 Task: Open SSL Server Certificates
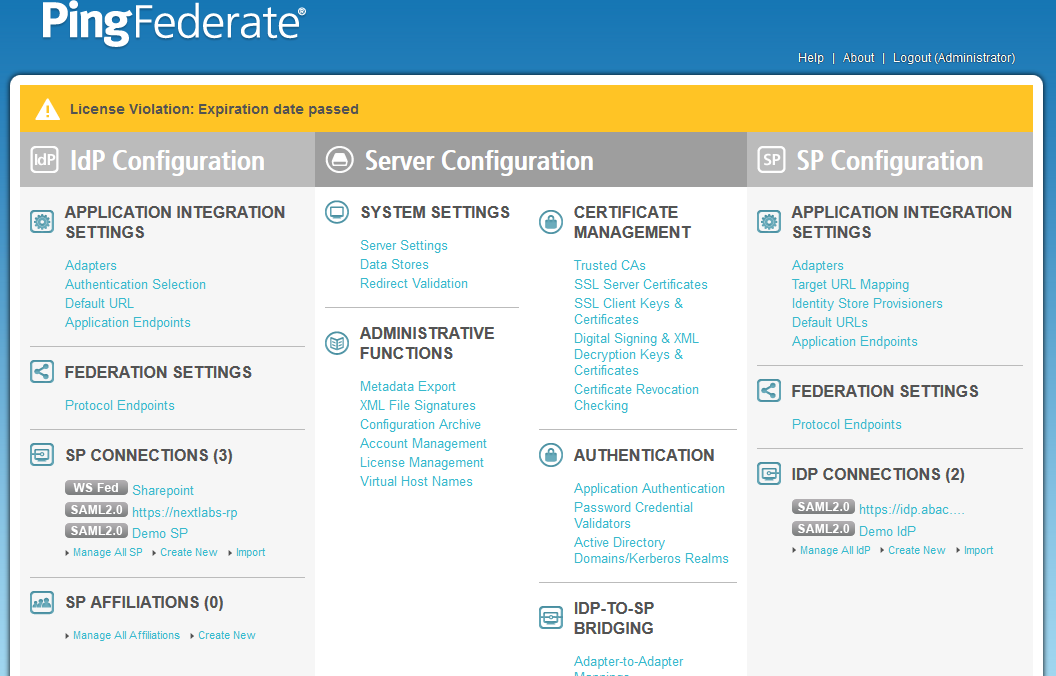coord(640,284)
